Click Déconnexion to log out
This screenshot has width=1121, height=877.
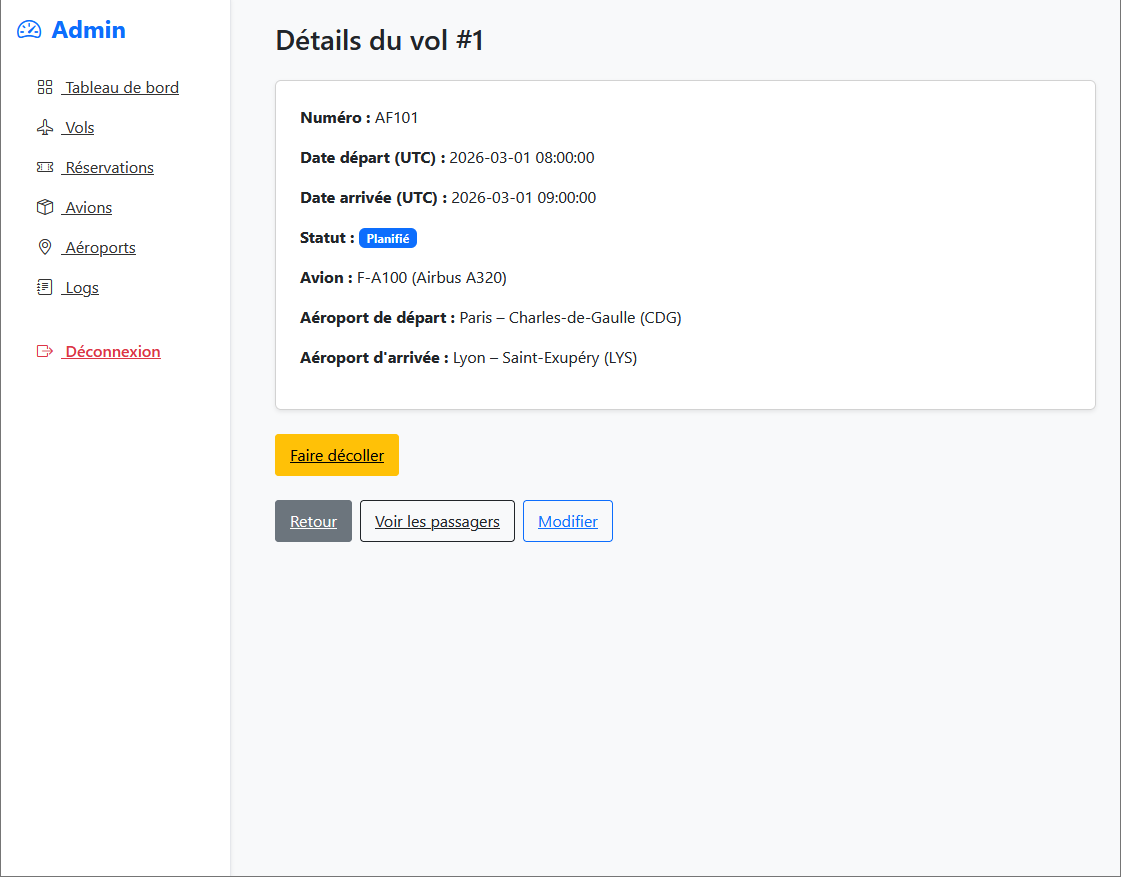(x=112, y=351)
